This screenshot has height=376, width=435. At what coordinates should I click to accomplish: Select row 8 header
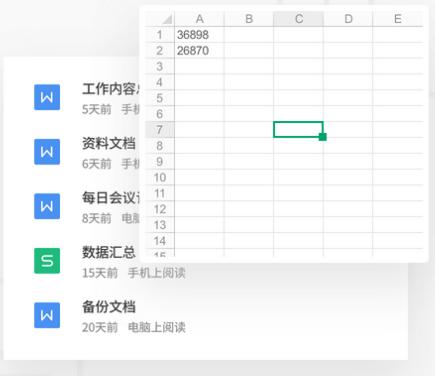tap(160, 146)
